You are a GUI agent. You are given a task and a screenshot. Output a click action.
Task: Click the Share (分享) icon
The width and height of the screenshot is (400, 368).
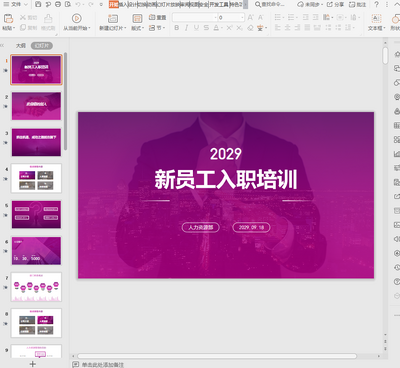(335, 4)
